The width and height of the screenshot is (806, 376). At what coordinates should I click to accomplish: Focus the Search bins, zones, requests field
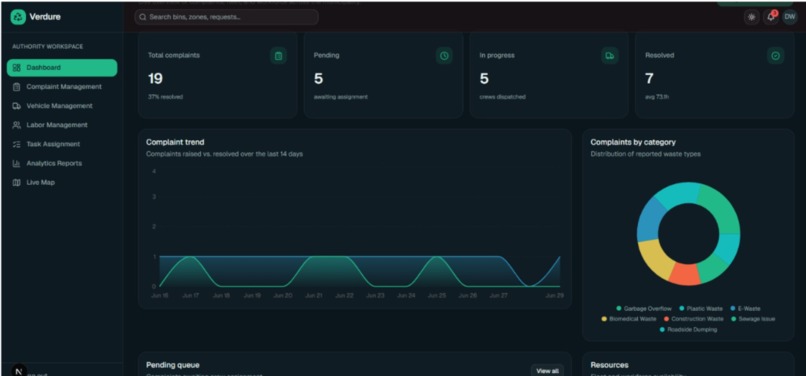(x=227, y=17)
